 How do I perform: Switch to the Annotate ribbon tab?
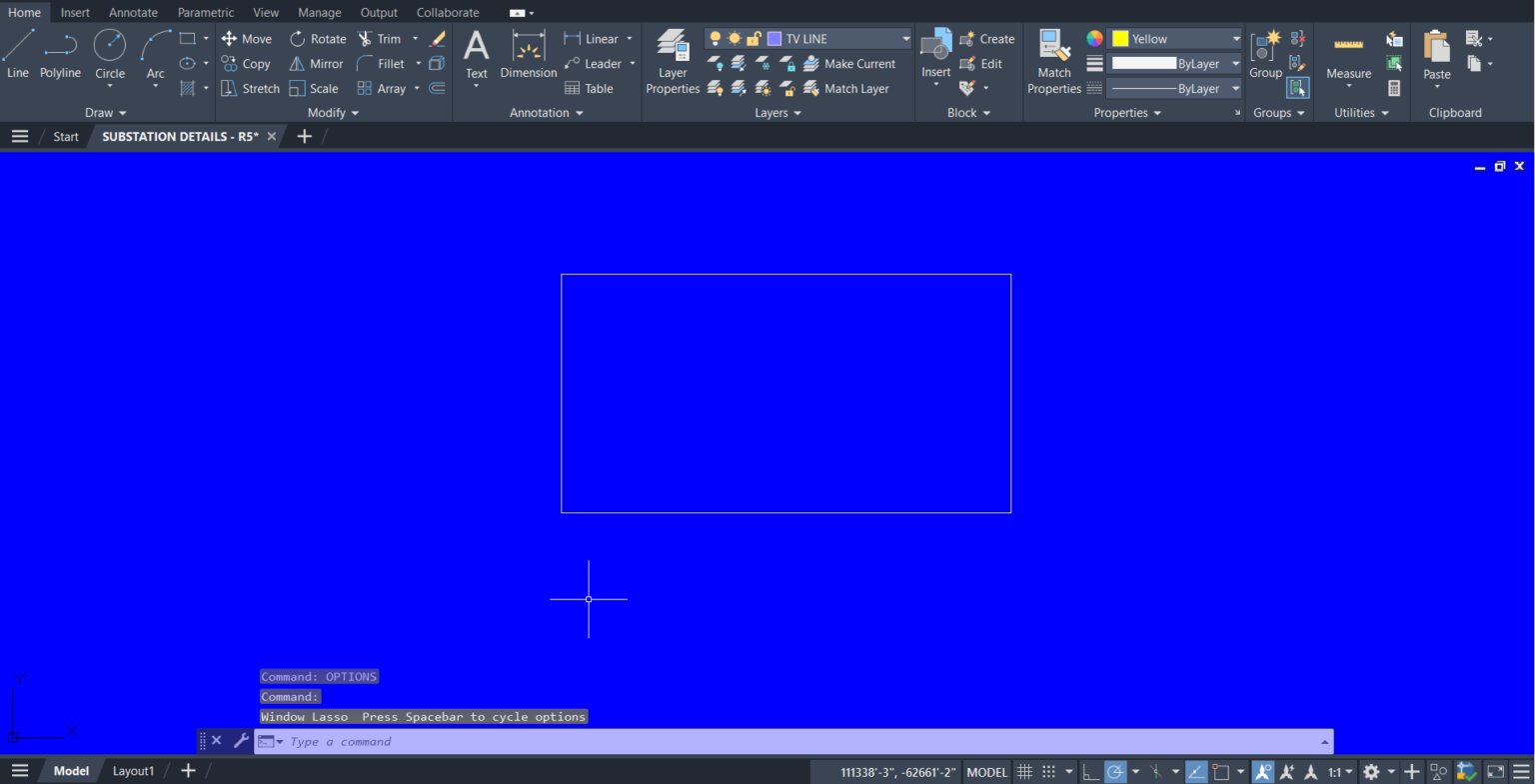pos(133,12)
